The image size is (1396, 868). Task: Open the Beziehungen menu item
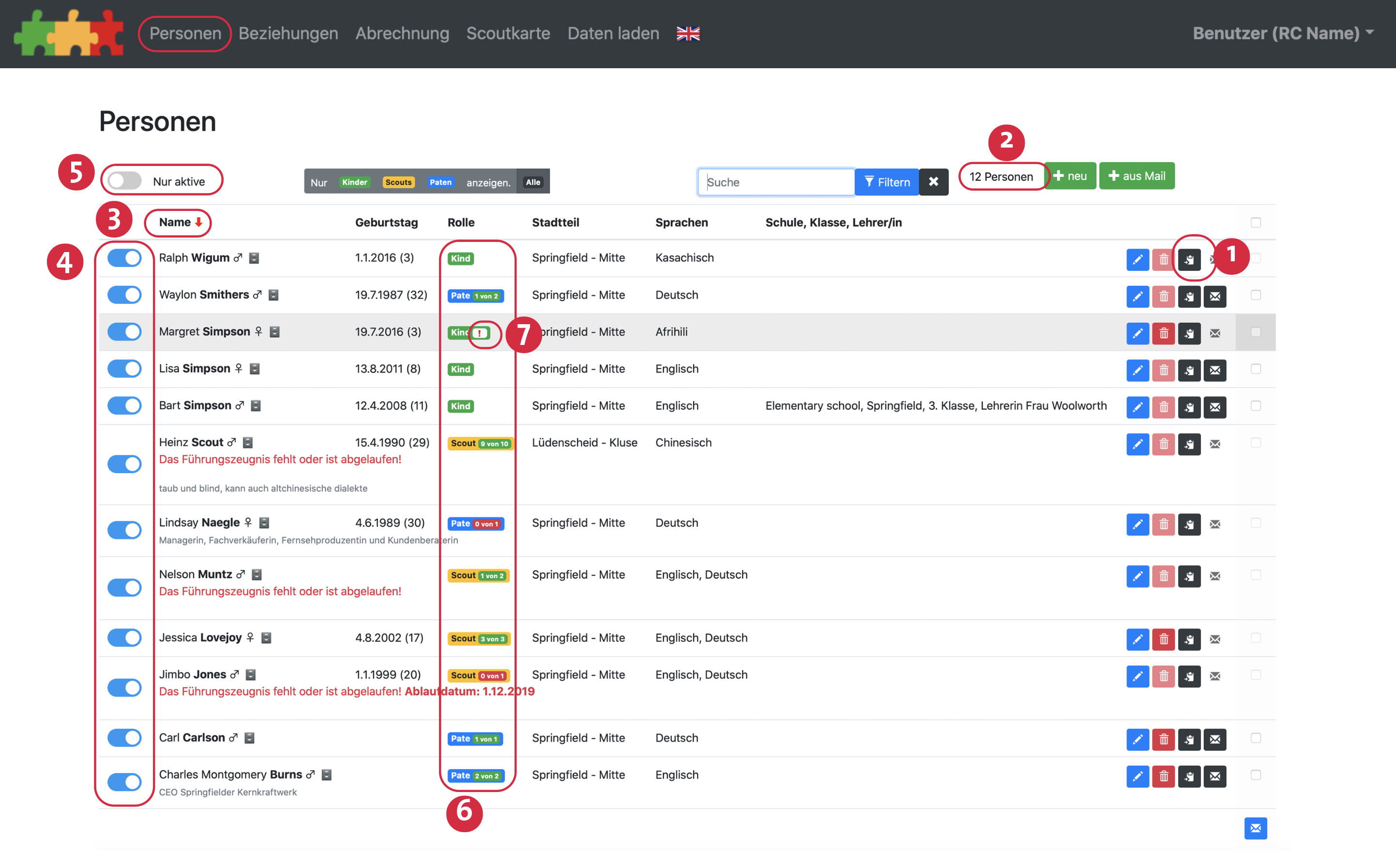(288, 33)
